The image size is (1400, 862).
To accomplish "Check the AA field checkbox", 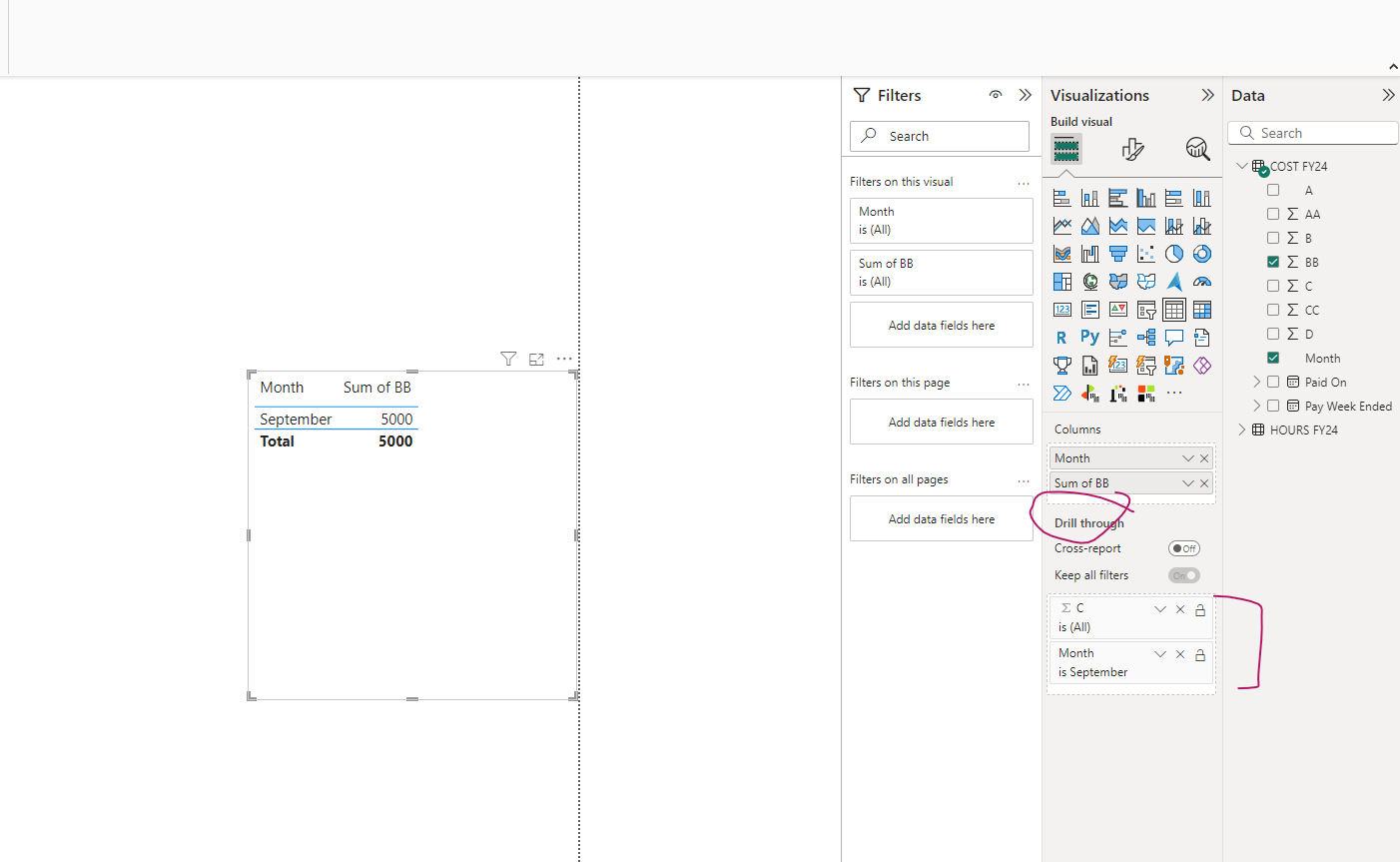I will pos(1273,214).
